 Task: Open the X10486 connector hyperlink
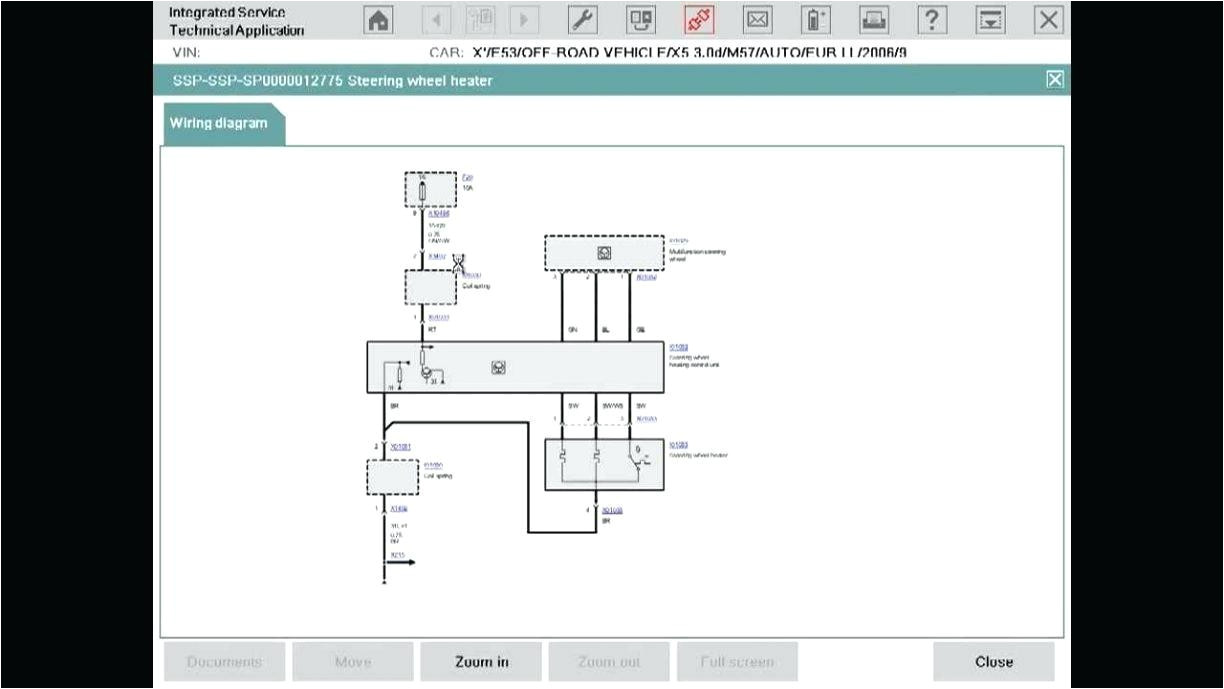[x=439, y=214]
